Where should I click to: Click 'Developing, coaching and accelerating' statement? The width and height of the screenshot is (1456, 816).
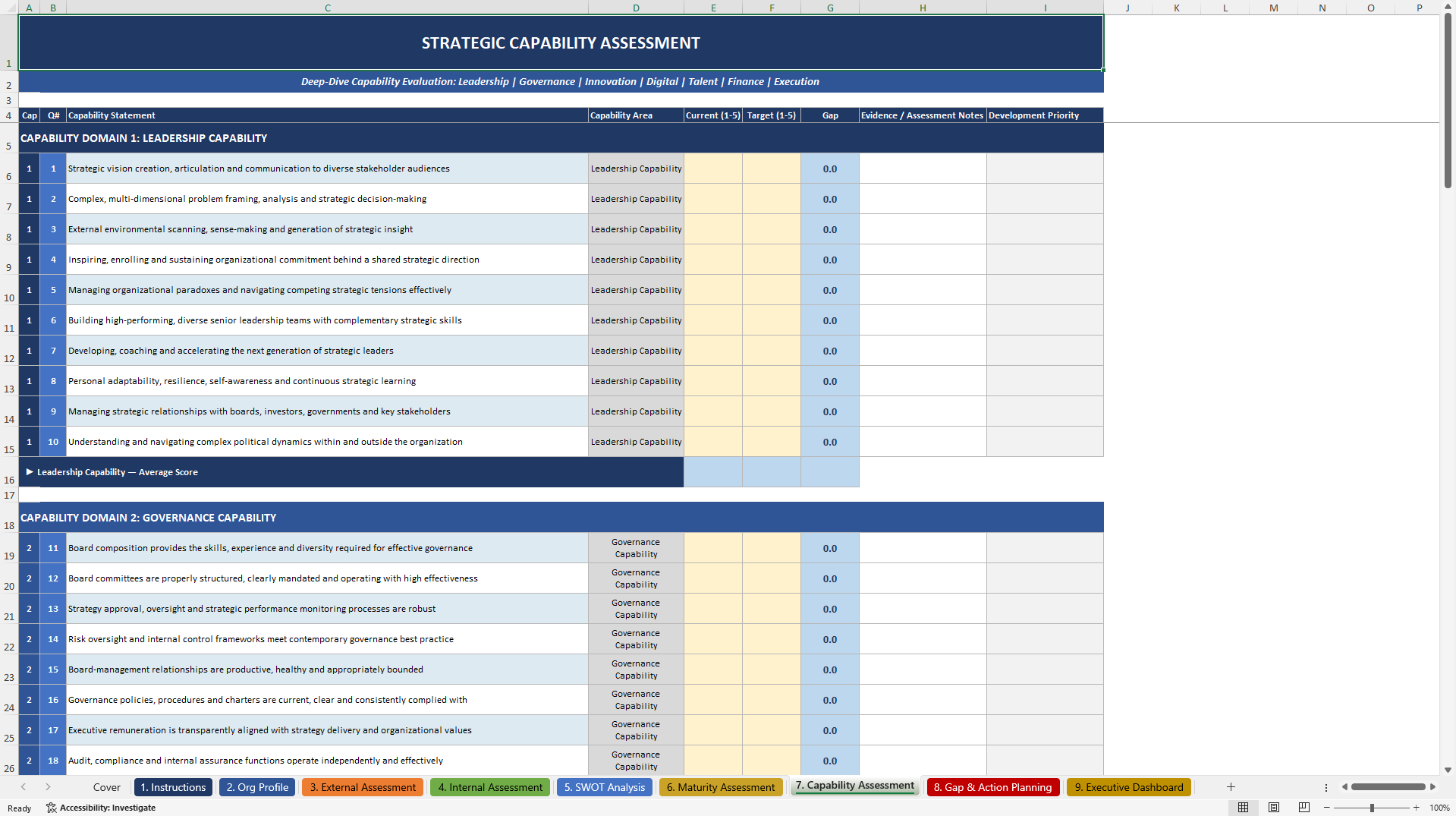click(x=327, y=351)
